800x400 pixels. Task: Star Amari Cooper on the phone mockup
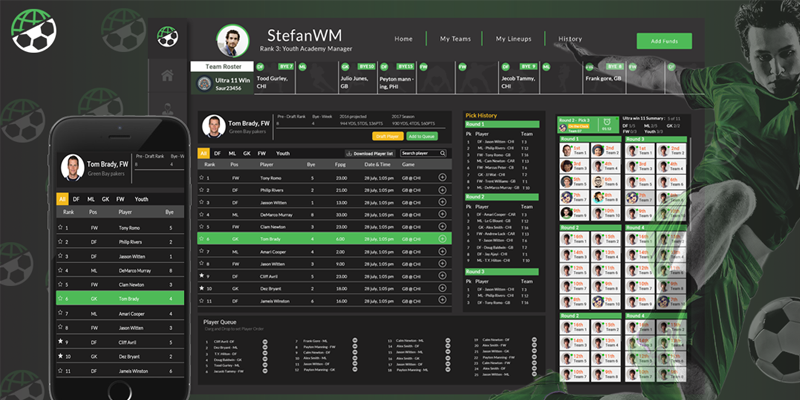point(60,313)
